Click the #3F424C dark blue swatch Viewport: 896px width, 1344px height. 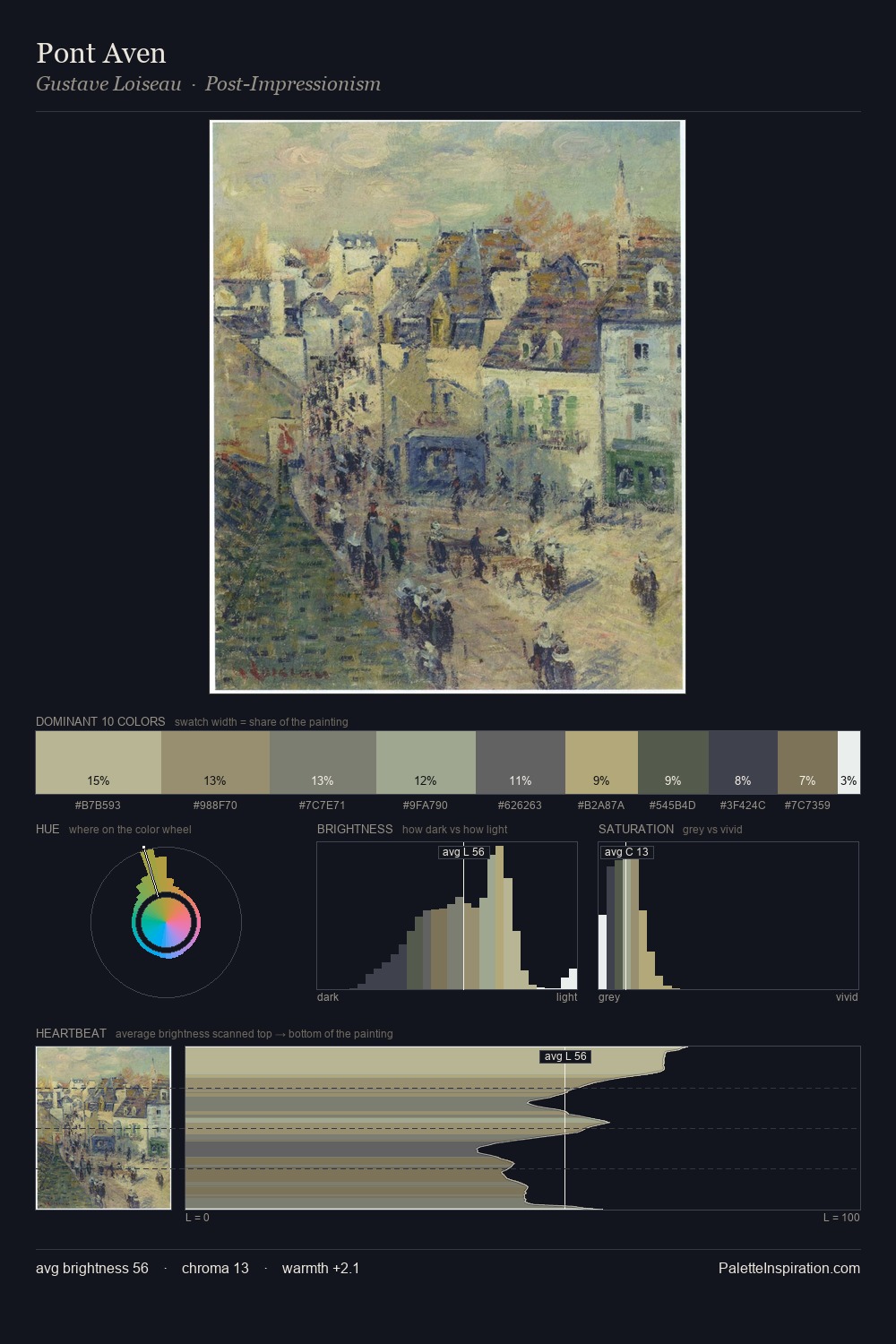[743, 762]
